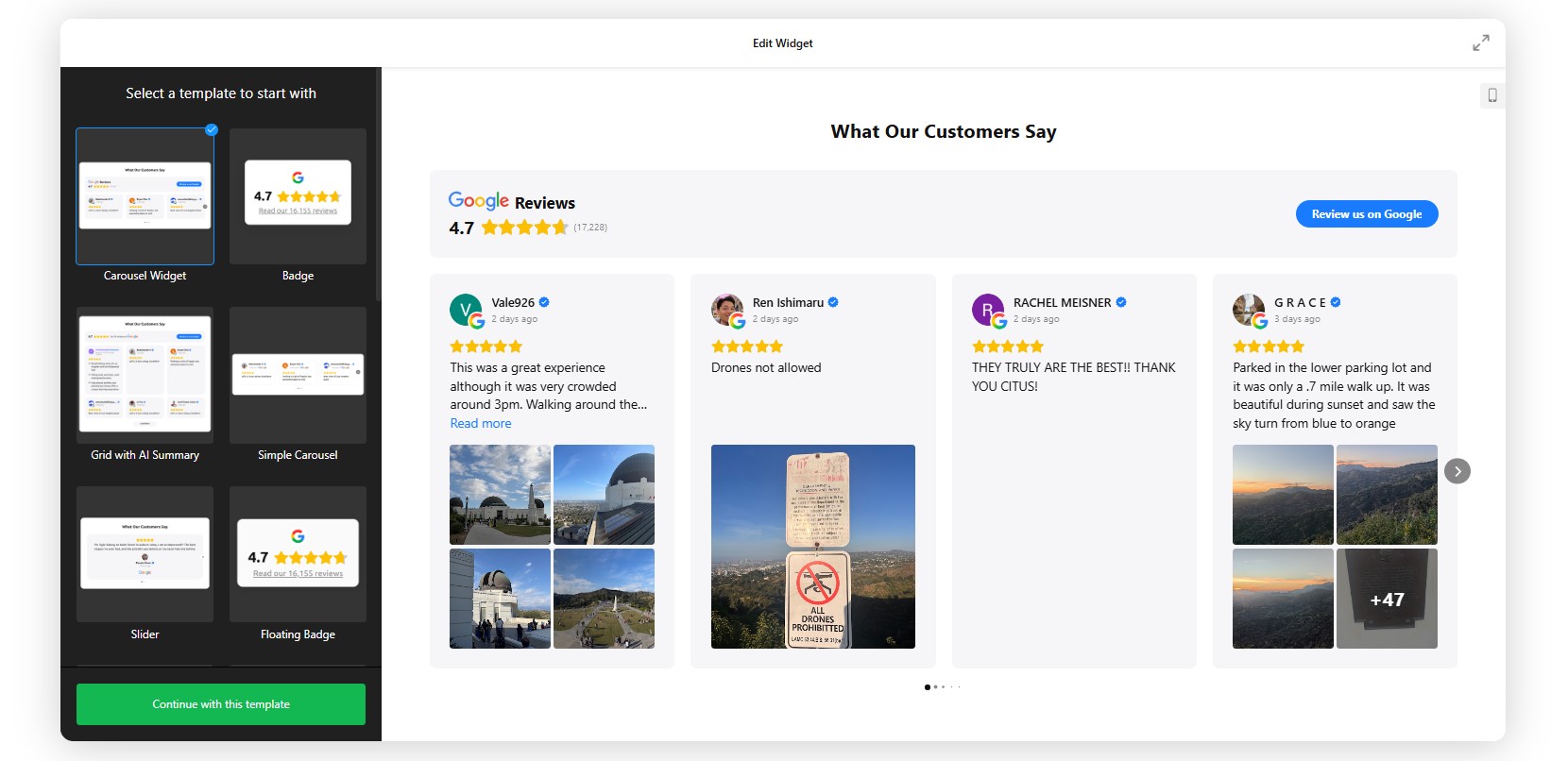Image resolution: width=1568 pixels, height=761 pixels.
Task: Click selected checkmark on Carousel Widget template
Action: click(212, 130)
